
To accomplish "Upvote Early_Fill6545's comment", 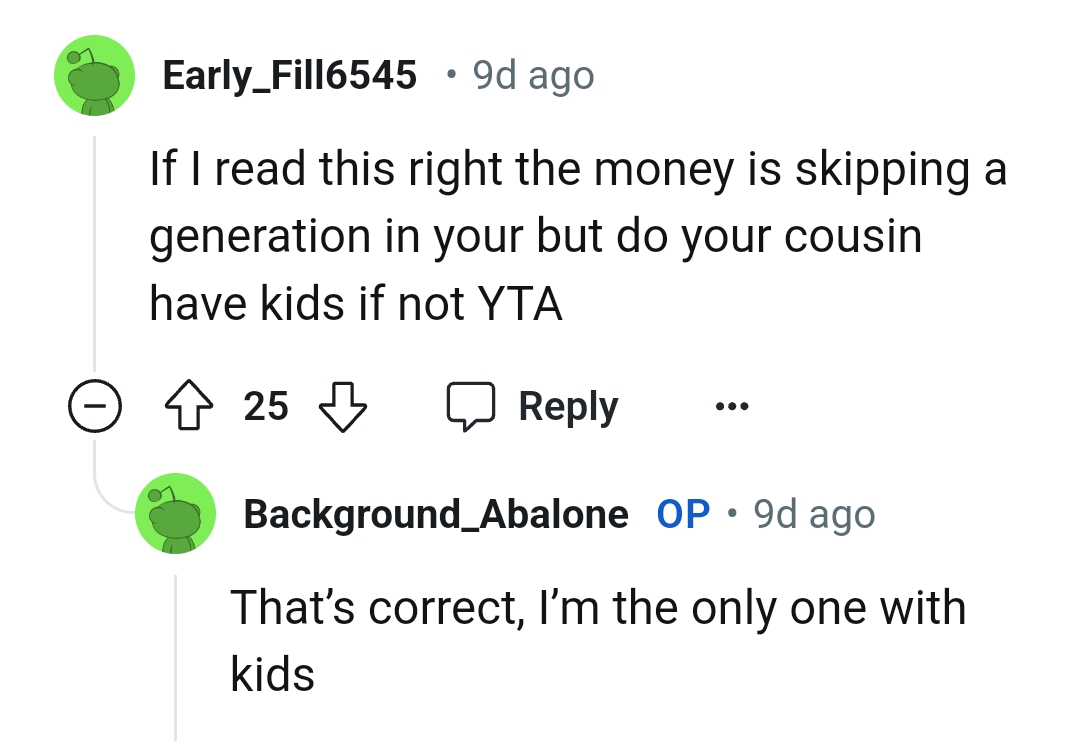I will click(x=190, y=405).
